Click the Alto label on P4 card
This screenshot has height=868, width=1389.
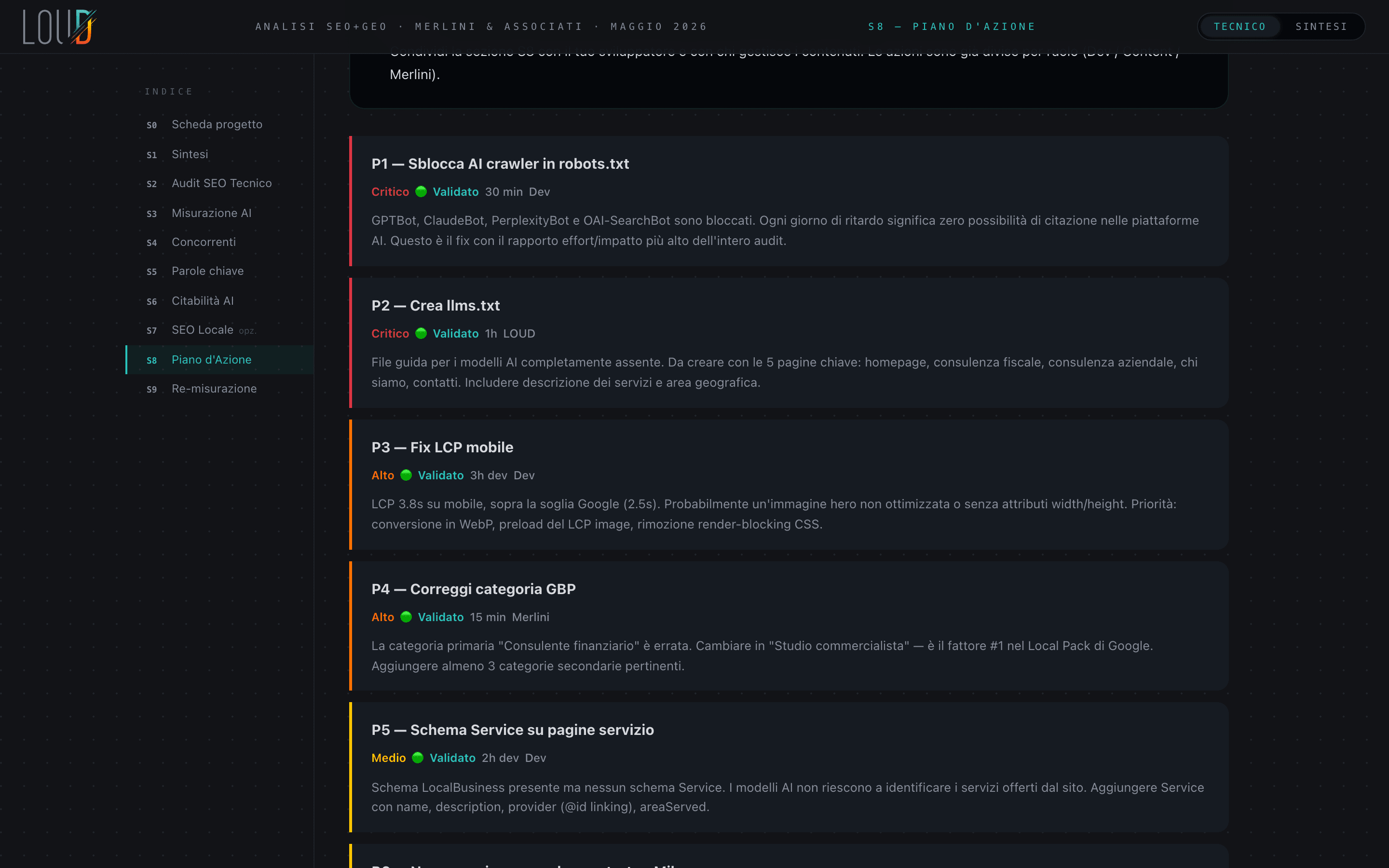tap(383, 617)
